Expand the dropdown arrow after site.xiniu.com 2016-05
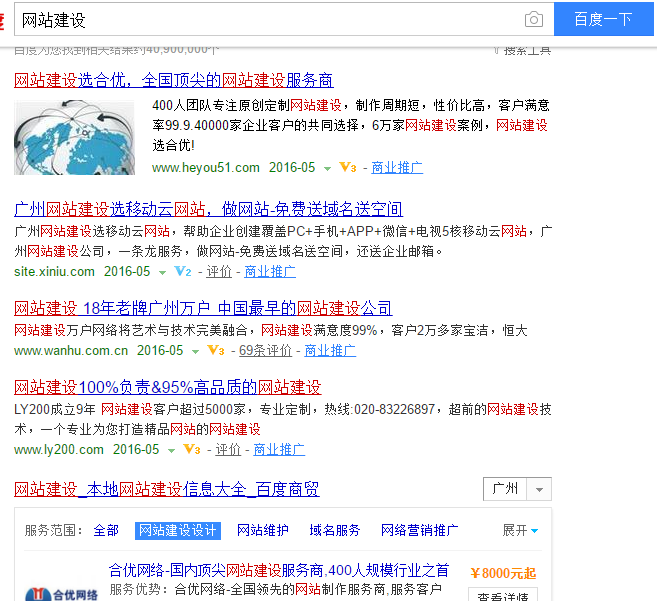This screenshot has height=601, width=657. coord(163,272)
